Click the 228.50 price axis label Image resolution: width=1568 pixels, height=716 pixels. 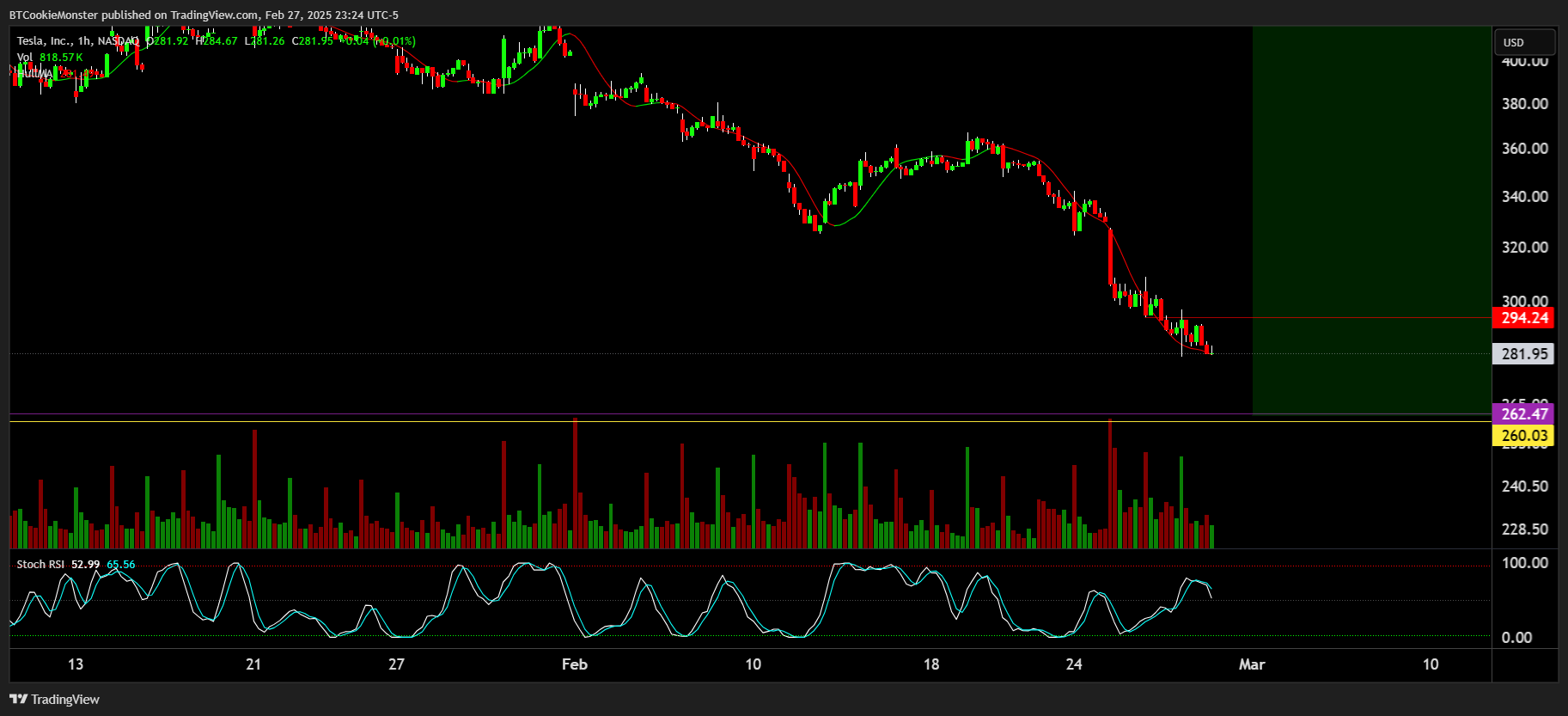(x=1524, y=529)
